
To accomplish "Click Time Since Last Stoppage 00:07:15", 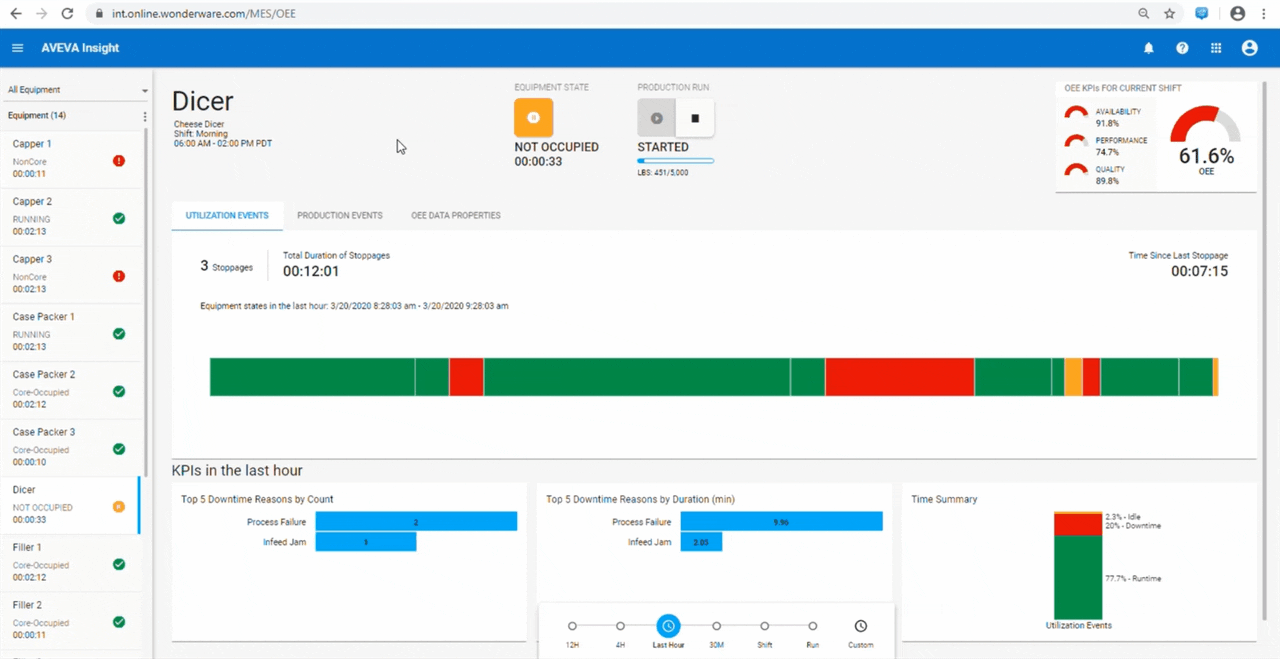I will (x=1178, y=264).
